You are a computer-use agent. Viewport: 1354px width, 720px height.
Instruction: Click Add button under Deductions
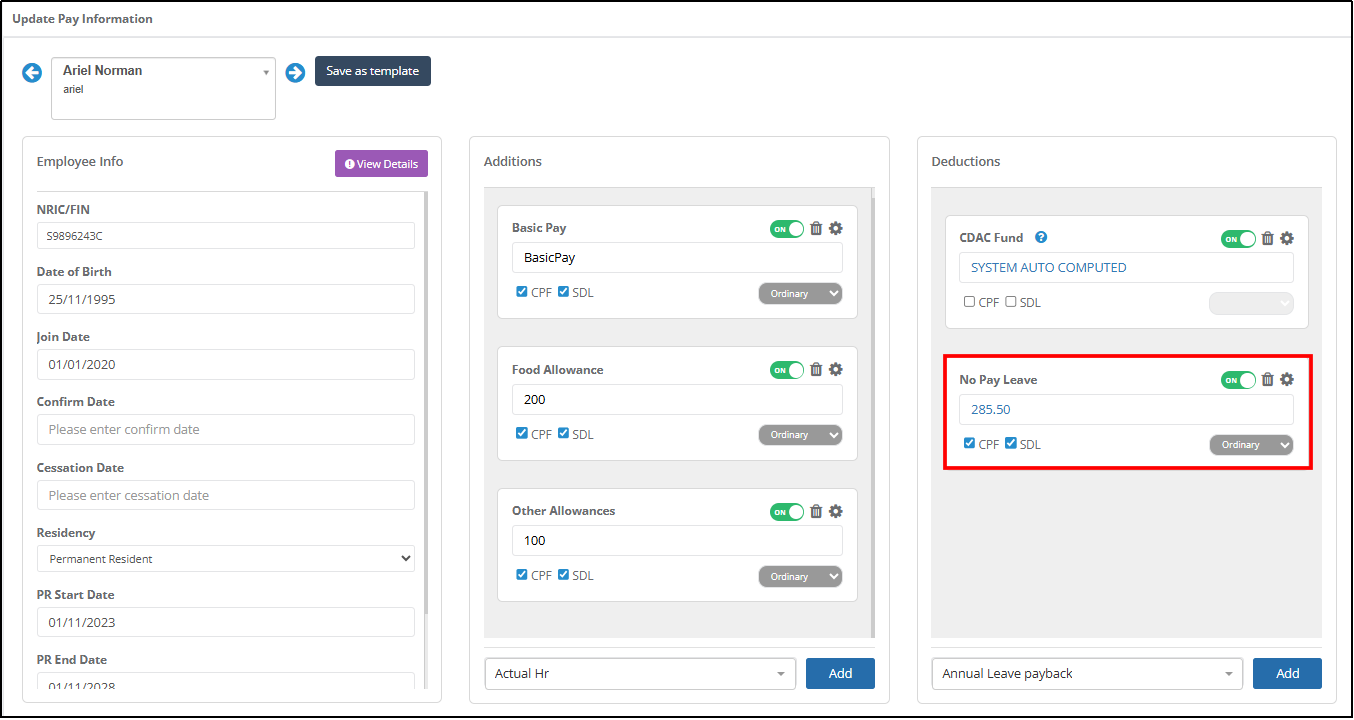pyautogui.click(x=1287, y=674)
